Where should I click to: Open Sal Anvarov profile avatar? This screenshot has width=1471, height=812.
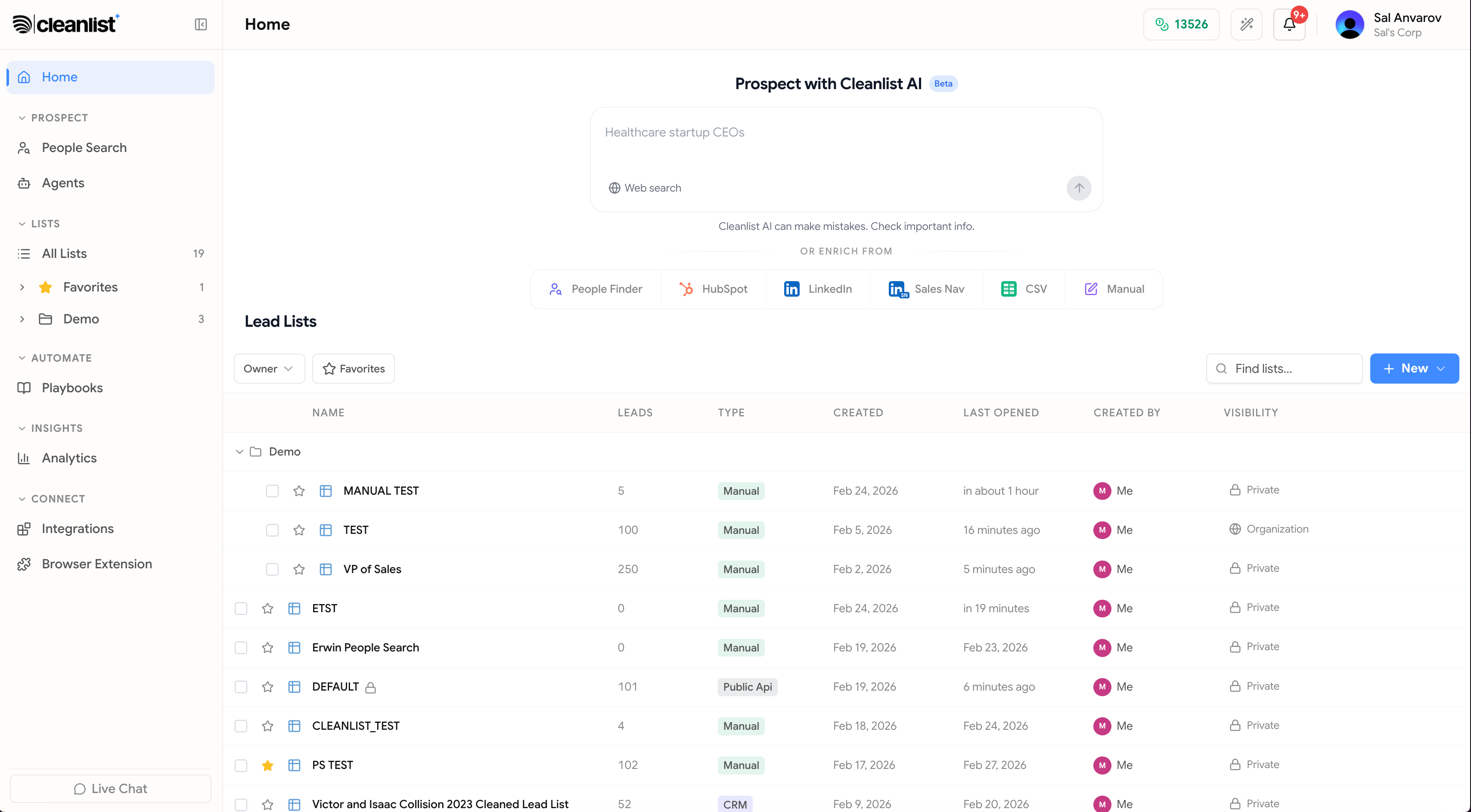coord(1350,25)
